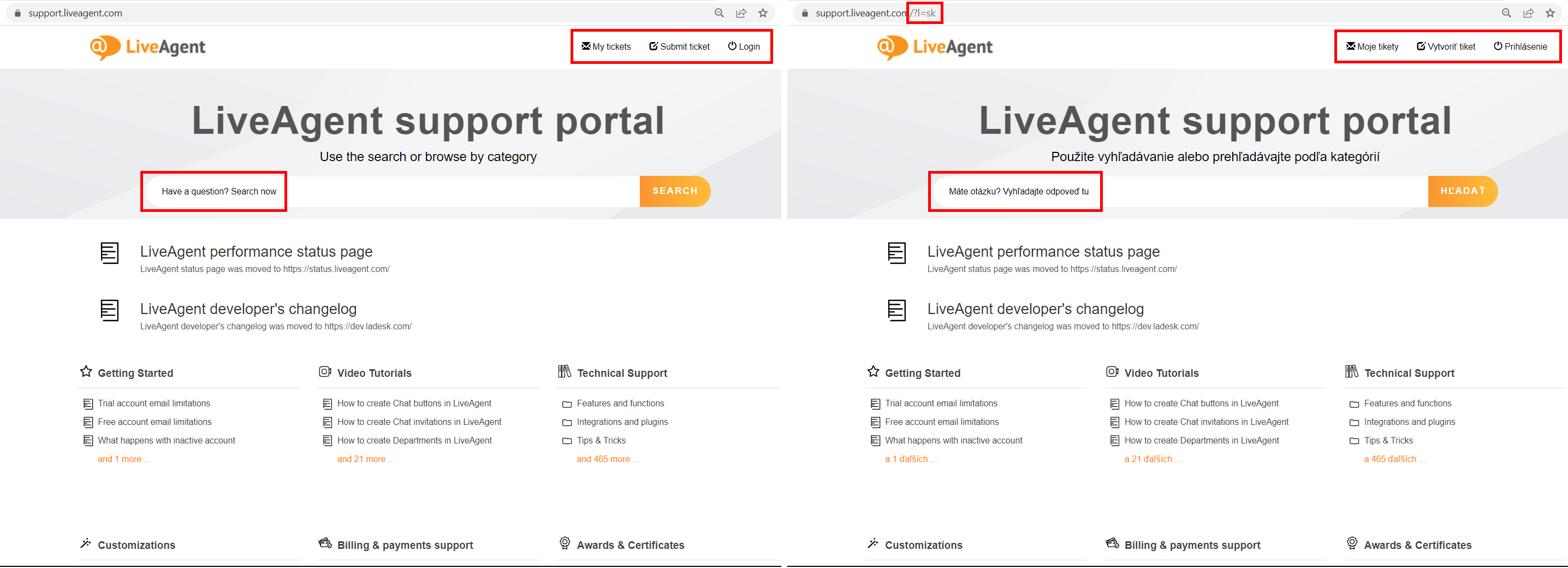Viewport: 1568px width, 568px height.
Task: Click the SEARCH button
Action: [674, 191]
